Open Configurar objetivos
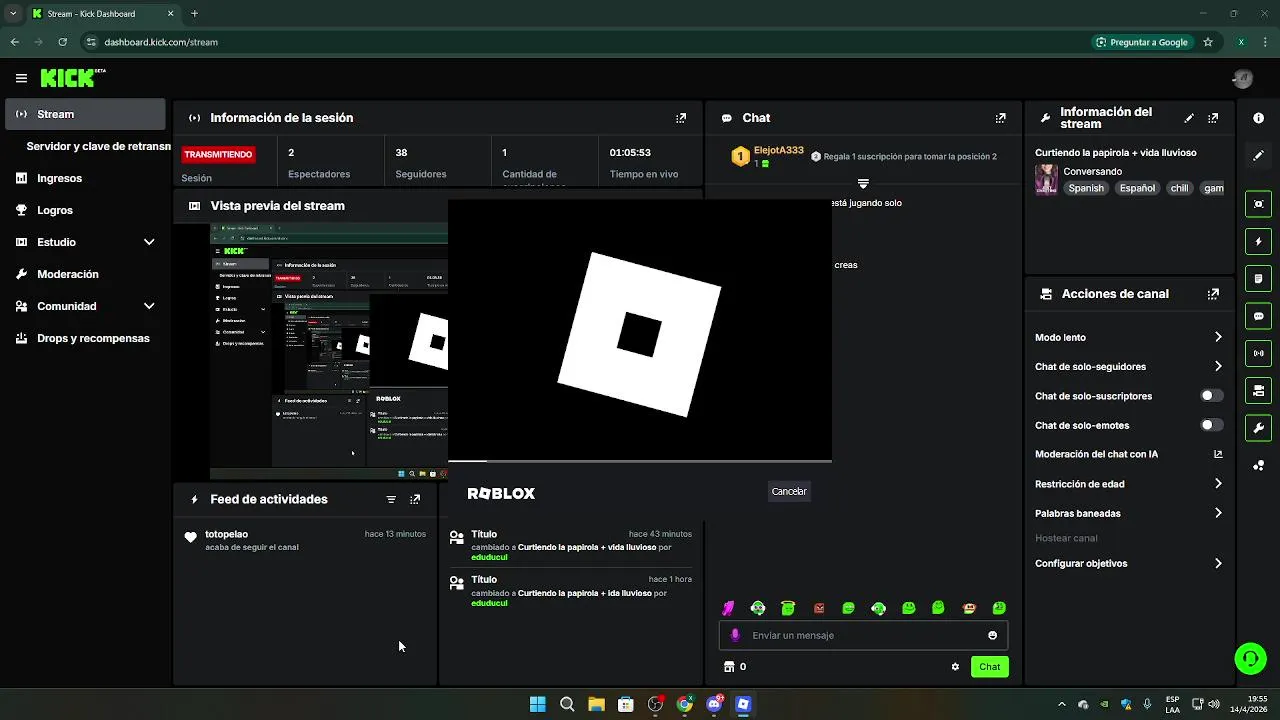Image resolution: width=1280 pixels, height=720 pixels. (x=1129, y=564)
